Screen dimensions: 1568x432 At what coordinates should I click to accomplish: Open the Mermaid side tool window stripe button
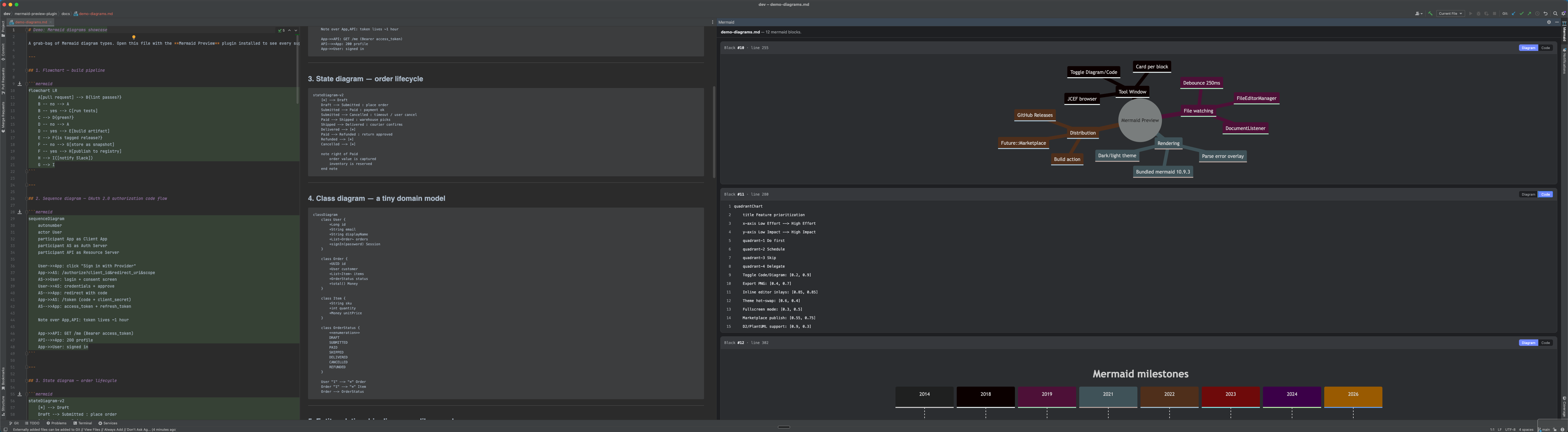click(1564, 32)
